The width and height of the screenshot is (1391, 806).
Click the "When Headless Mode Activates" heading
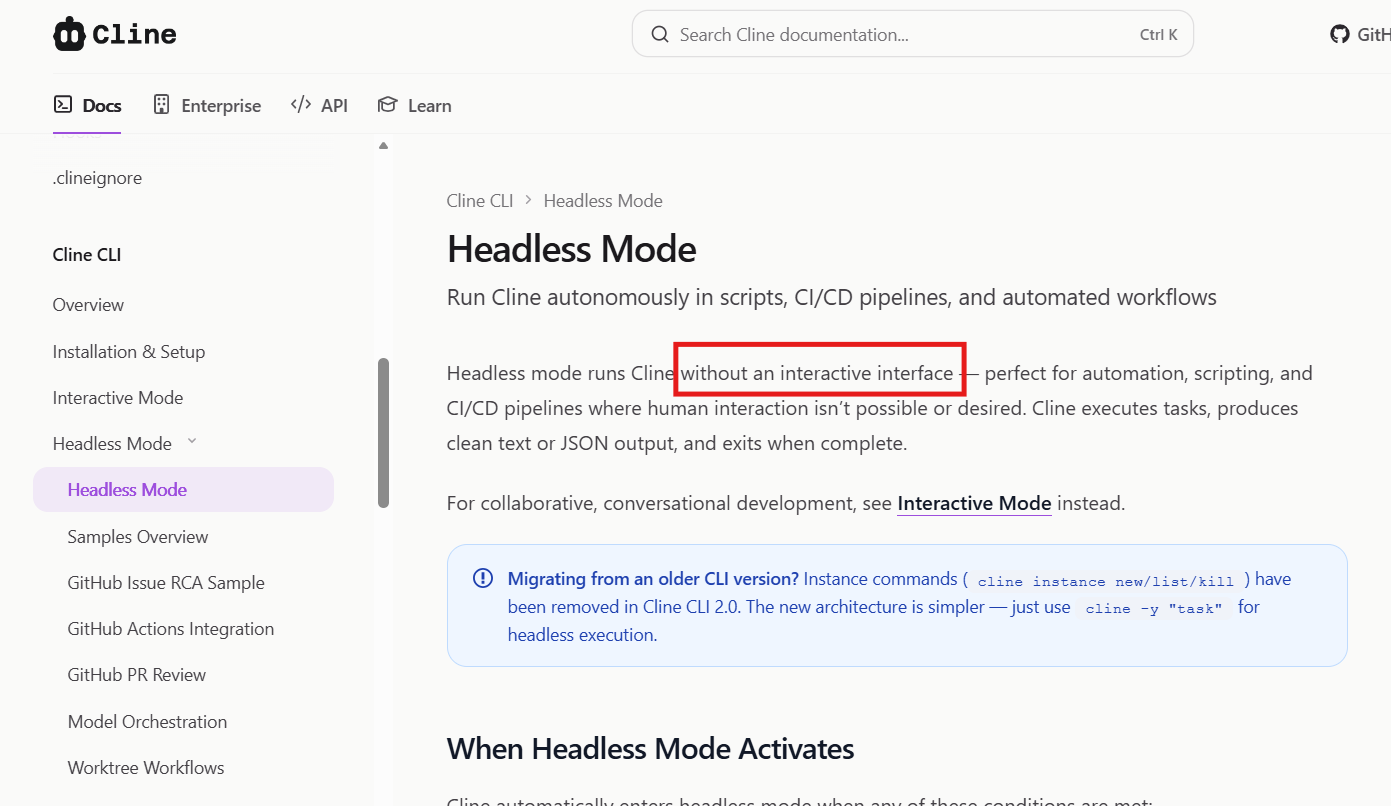pos(651,749)
